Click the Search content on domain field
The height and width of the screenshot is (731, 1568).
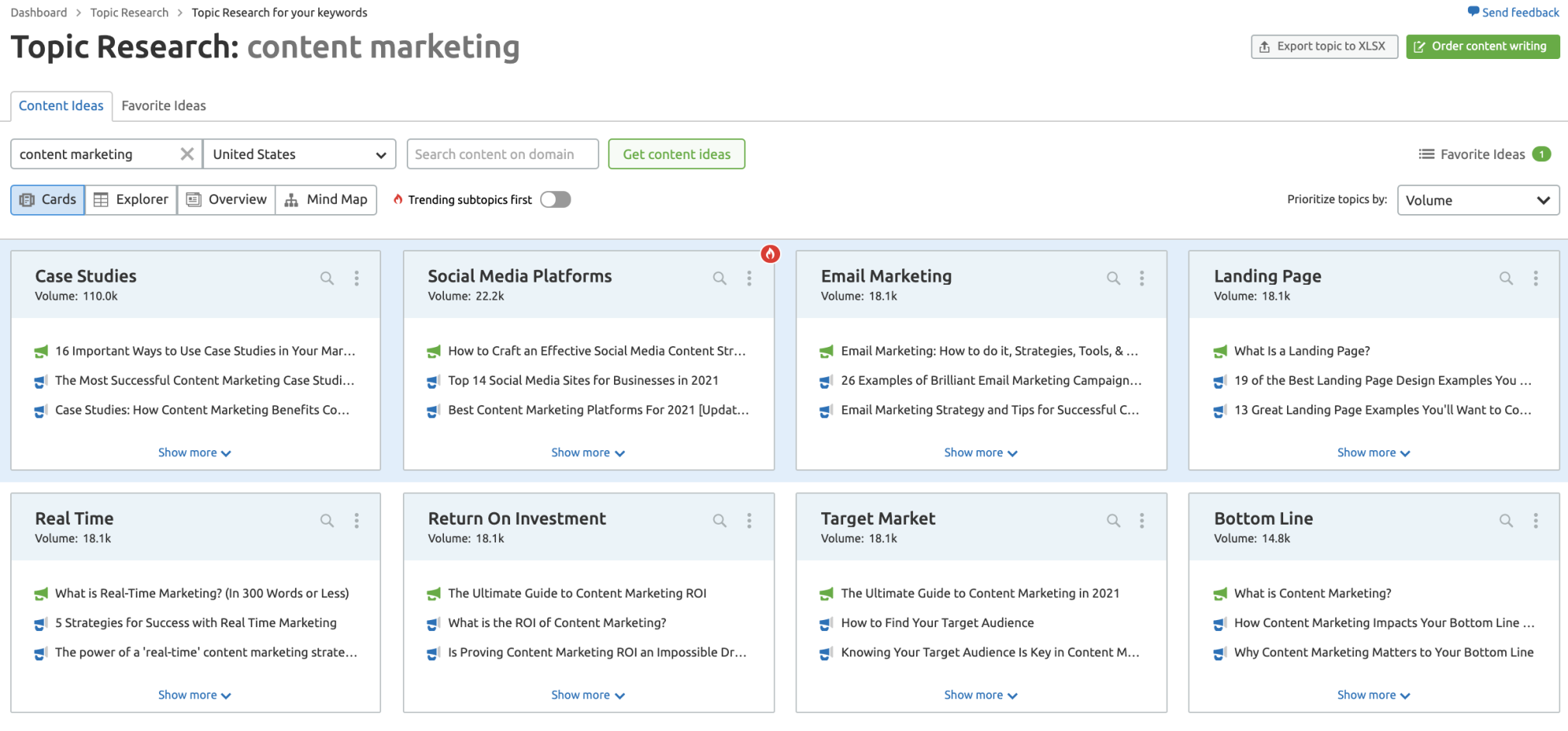pos(503,154)
